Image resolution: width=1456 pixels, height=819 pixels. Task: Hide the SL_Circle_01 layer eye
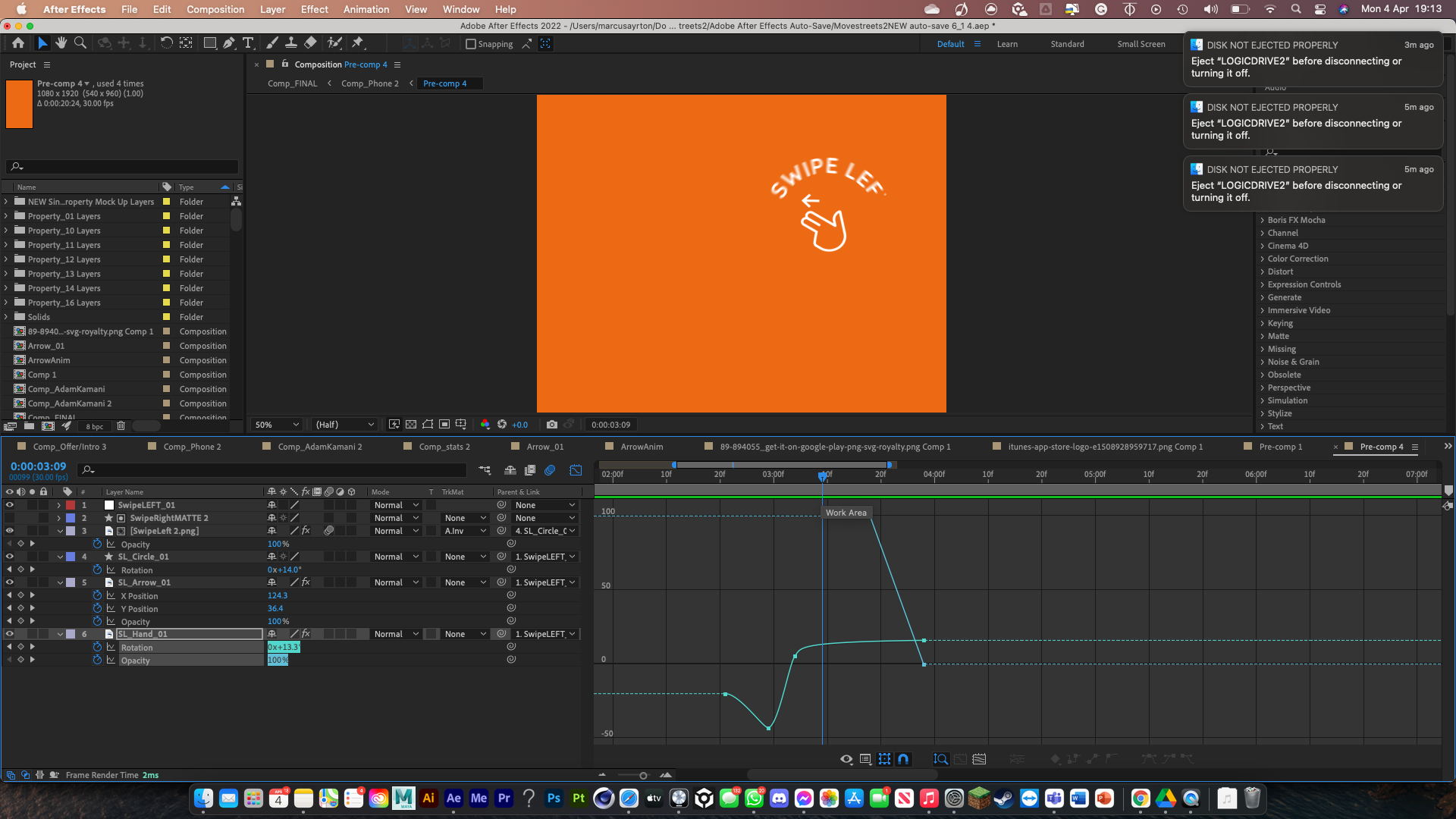coord(10,557)
